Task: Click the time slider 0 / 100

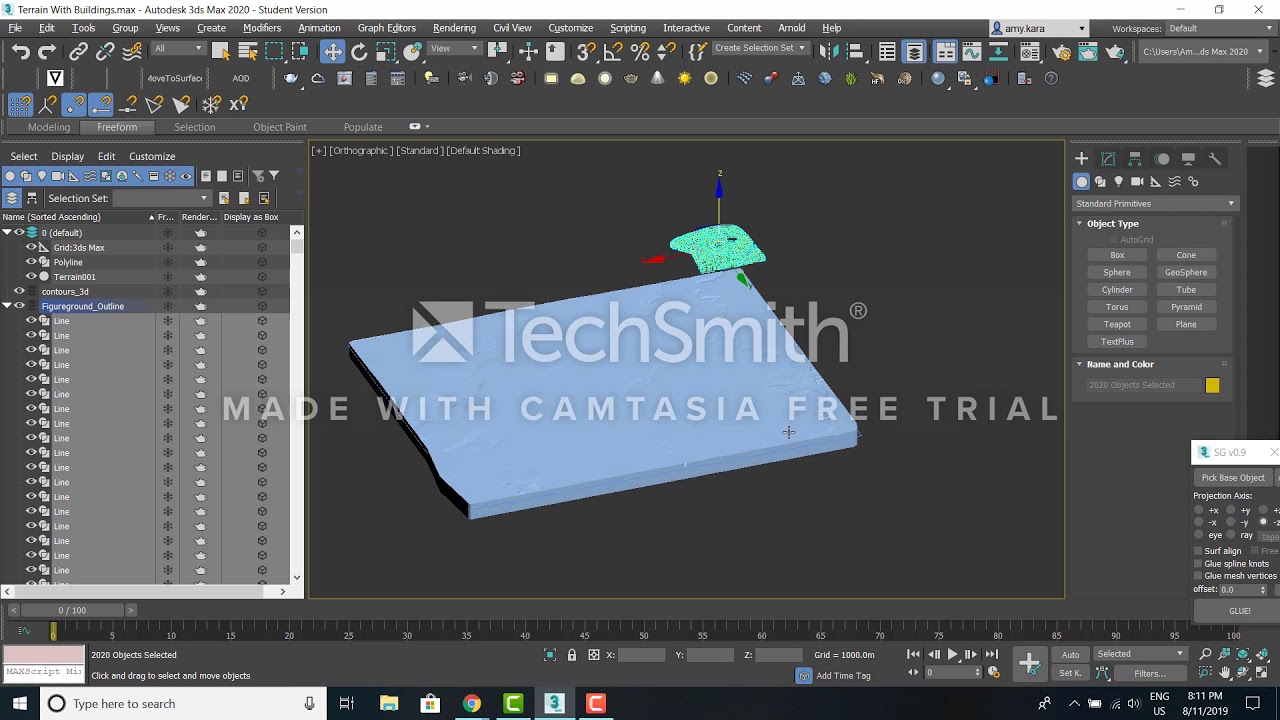Action: 72,610
